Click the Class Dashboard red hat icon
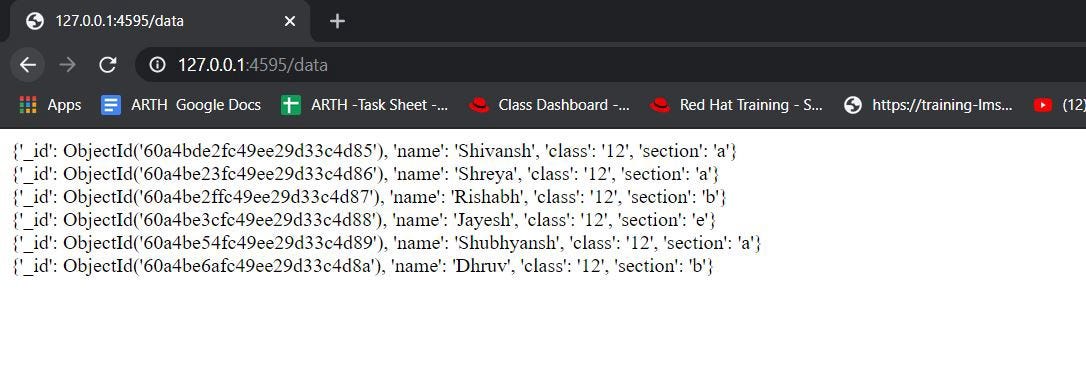 pos(479,105)
